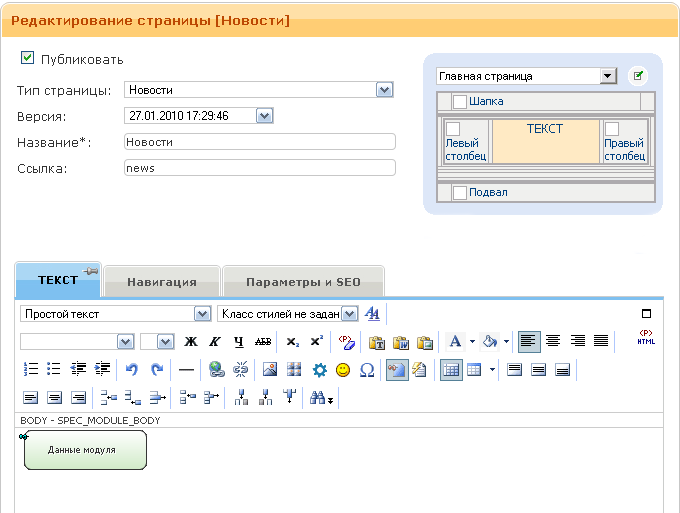Click into the Ссылка field
This screenshot has width=680, height=513.
pos(259,168)
